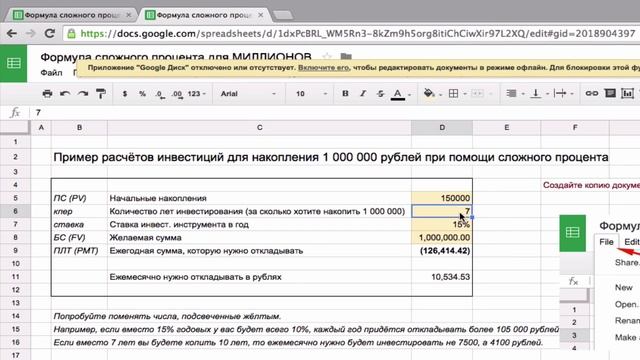
Task: Decrease decimal places with the .0 button
Action: 160,94
